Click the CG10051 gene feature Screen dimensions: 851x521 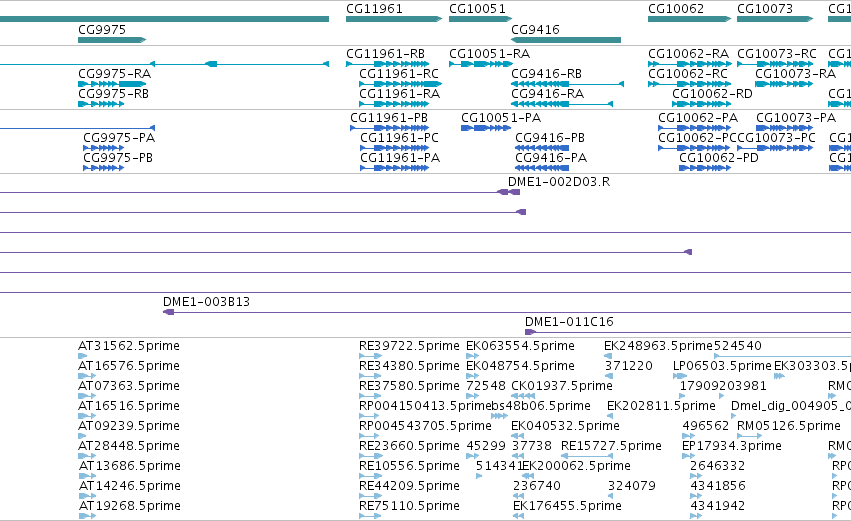(x=480, y=19)
